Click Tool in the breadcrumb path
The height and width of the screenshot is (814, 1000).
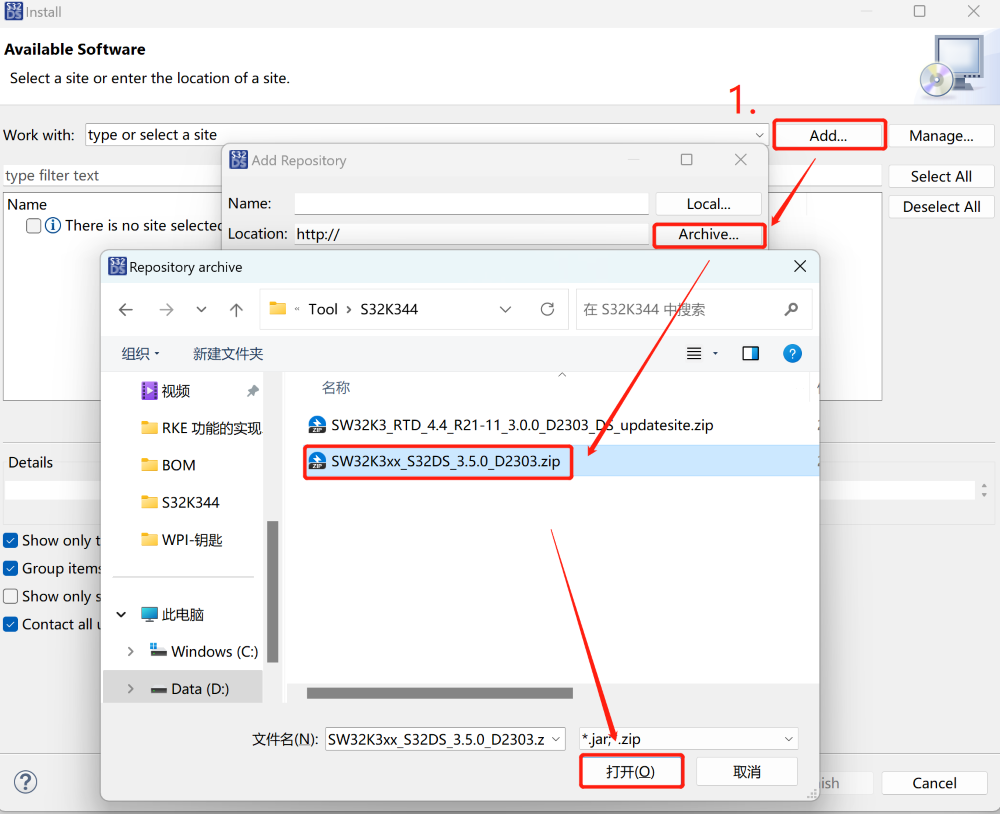tap(323, 309)
